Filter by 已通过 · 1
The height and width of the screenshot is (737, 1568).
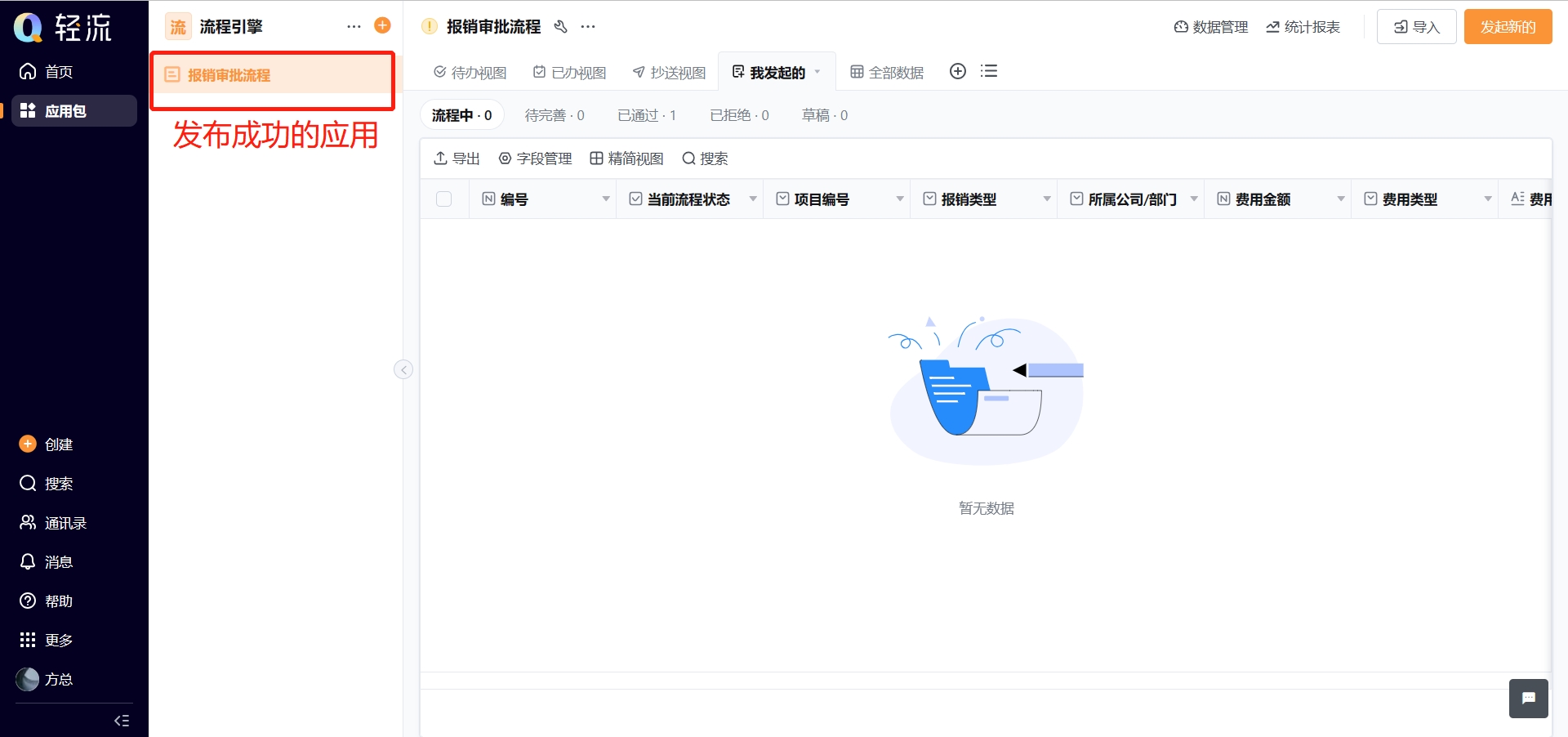647,115
